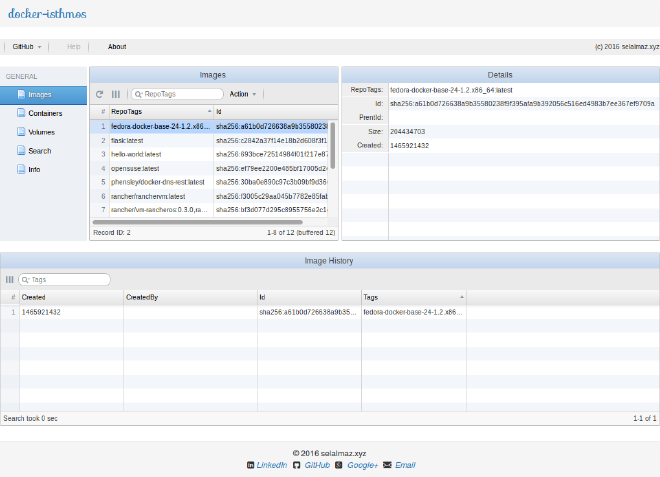Screen dimensions: 660x477
Task: Select Images in the sidebar
Action: pyautogui.click(x=43, y=95)
